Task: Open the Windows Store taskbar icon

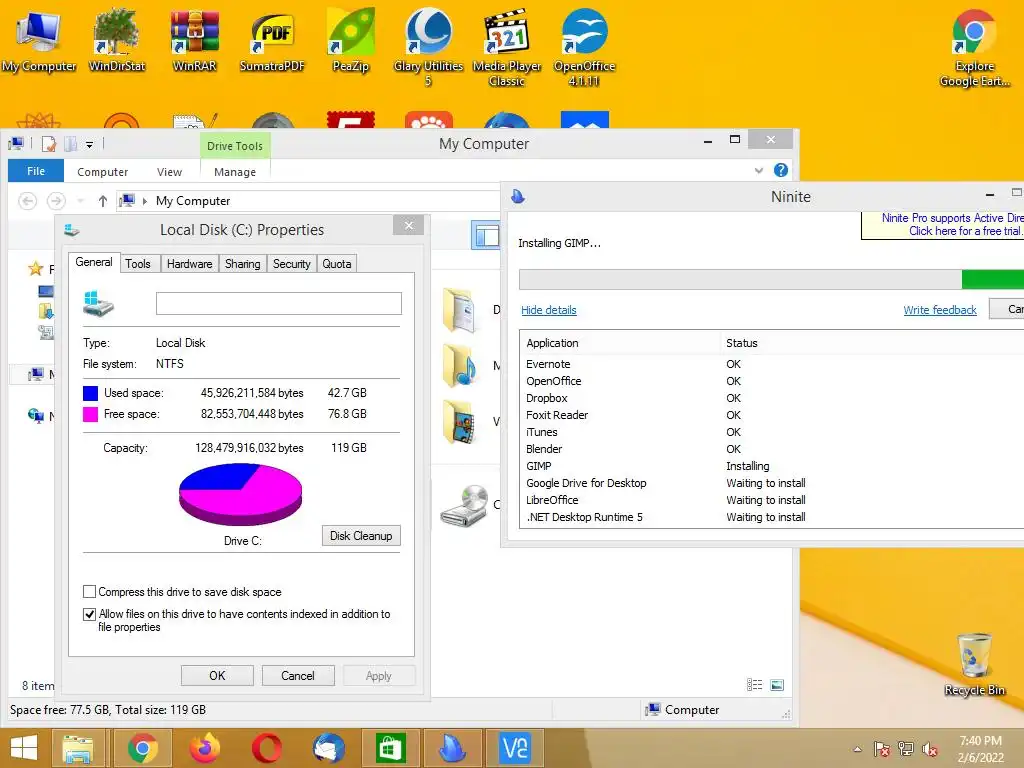Action: coord(391,748)
